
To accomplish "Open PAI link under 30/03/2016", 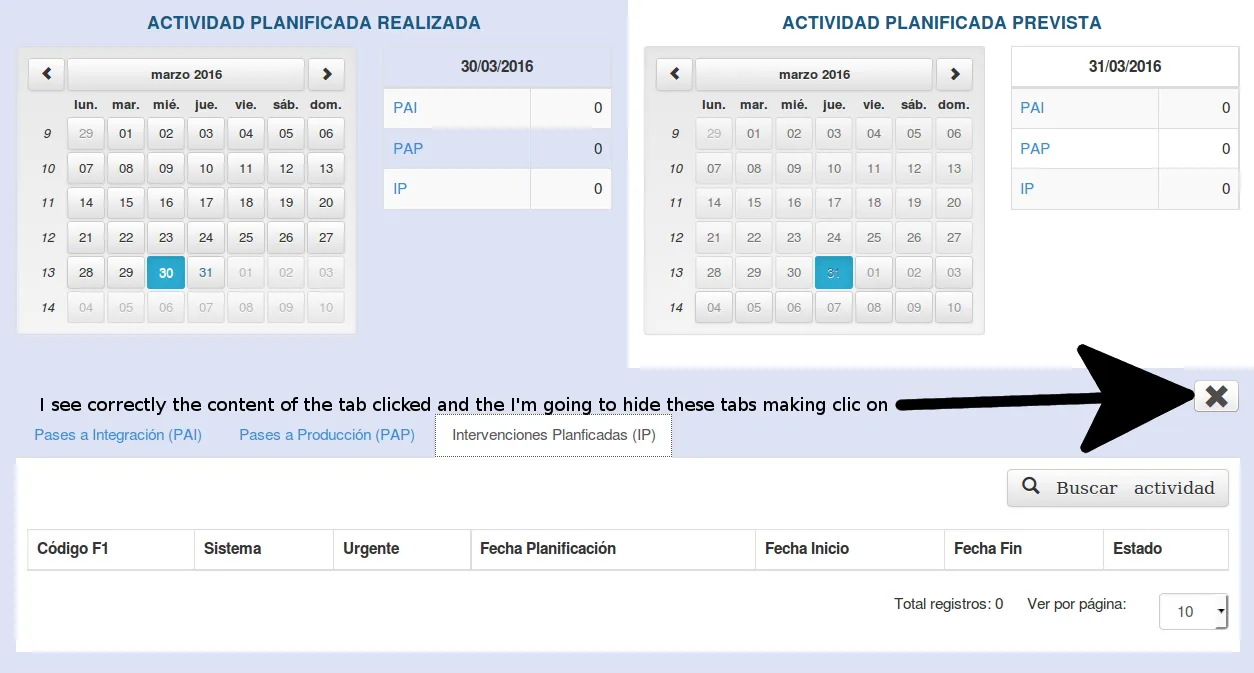I will point(405,108).
